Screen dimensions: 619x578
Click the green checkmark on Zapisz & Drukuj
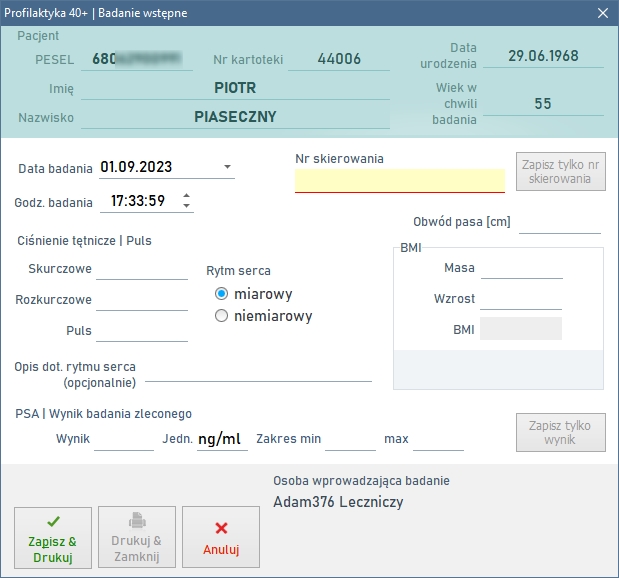pos(53,522)
